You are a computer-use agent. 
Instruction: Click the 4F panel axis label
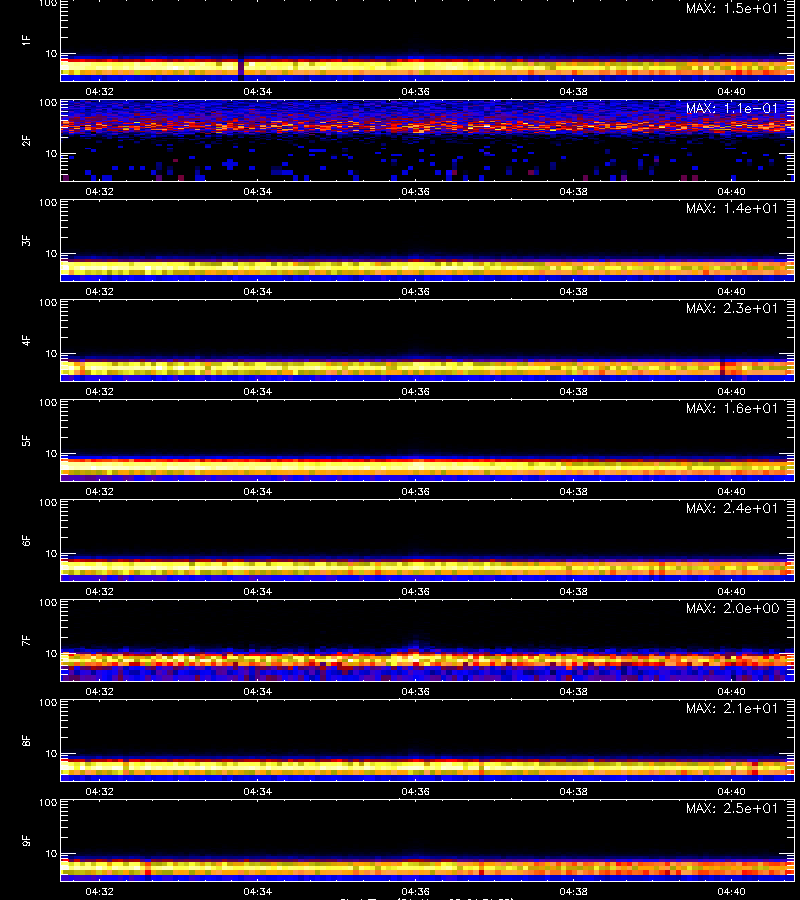[26, 340]
